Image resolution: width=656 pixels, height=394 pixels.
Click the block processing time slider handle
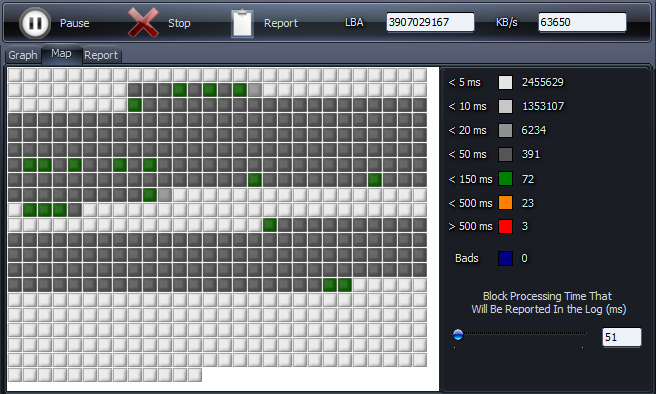coord(458,335)
